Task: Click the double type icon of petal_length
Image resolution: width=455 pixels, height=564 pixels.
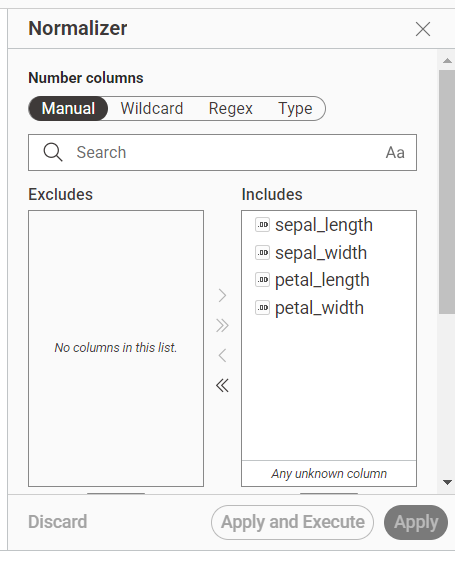Action: click(262, 280)
